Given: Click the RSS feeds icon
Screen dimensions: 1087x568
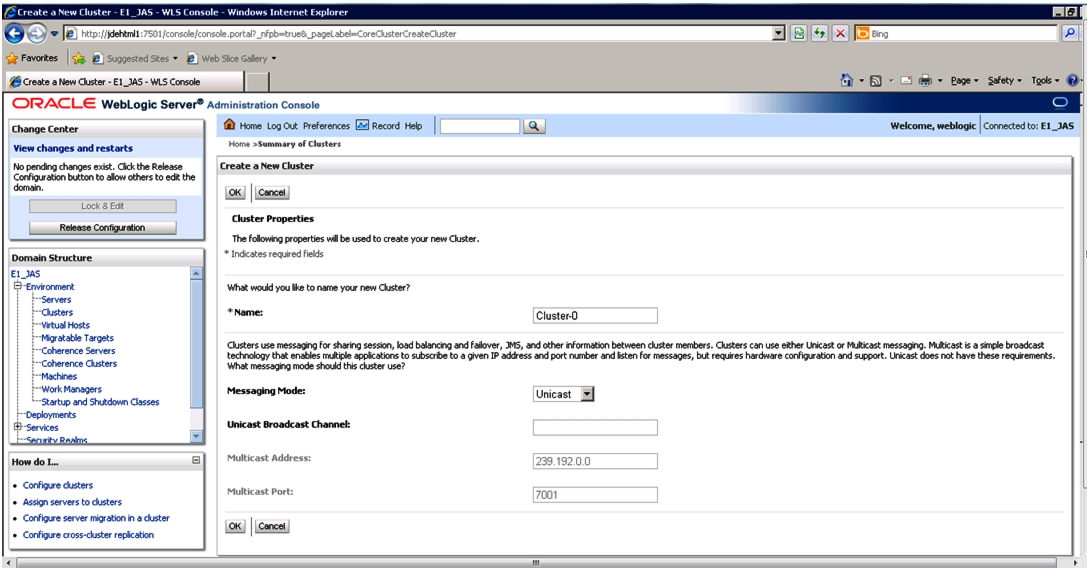Looking at the screenshot, I should (x=876, y=80).
